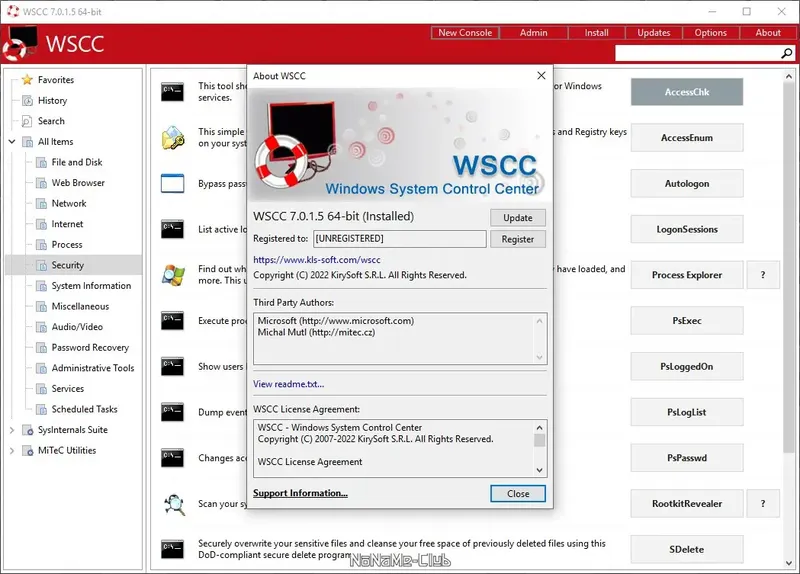Click the search magnifier in the header
800x574 pixels.
786,53
